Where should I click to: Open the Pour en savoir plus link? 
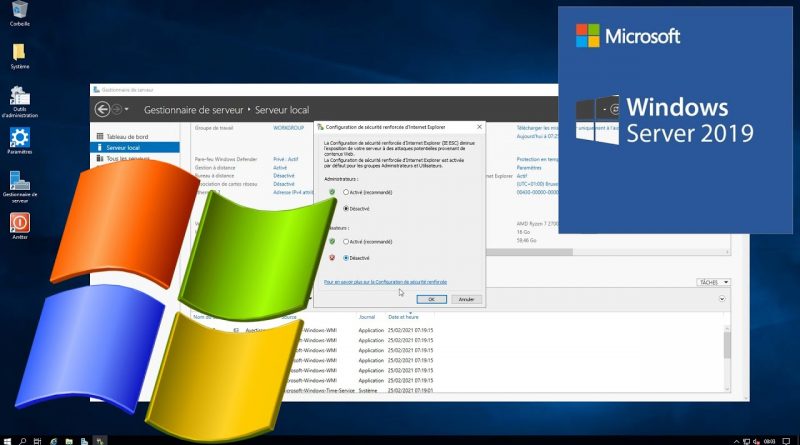(385, 282)
